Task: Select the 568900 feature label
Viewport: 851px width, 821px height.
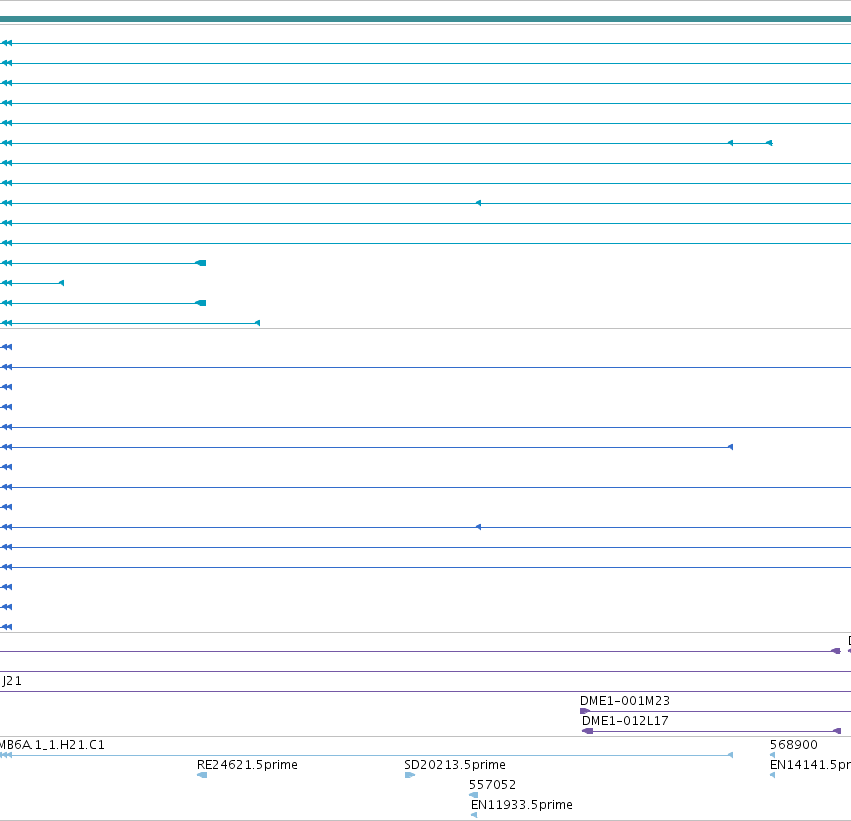Action: point(793,744)
